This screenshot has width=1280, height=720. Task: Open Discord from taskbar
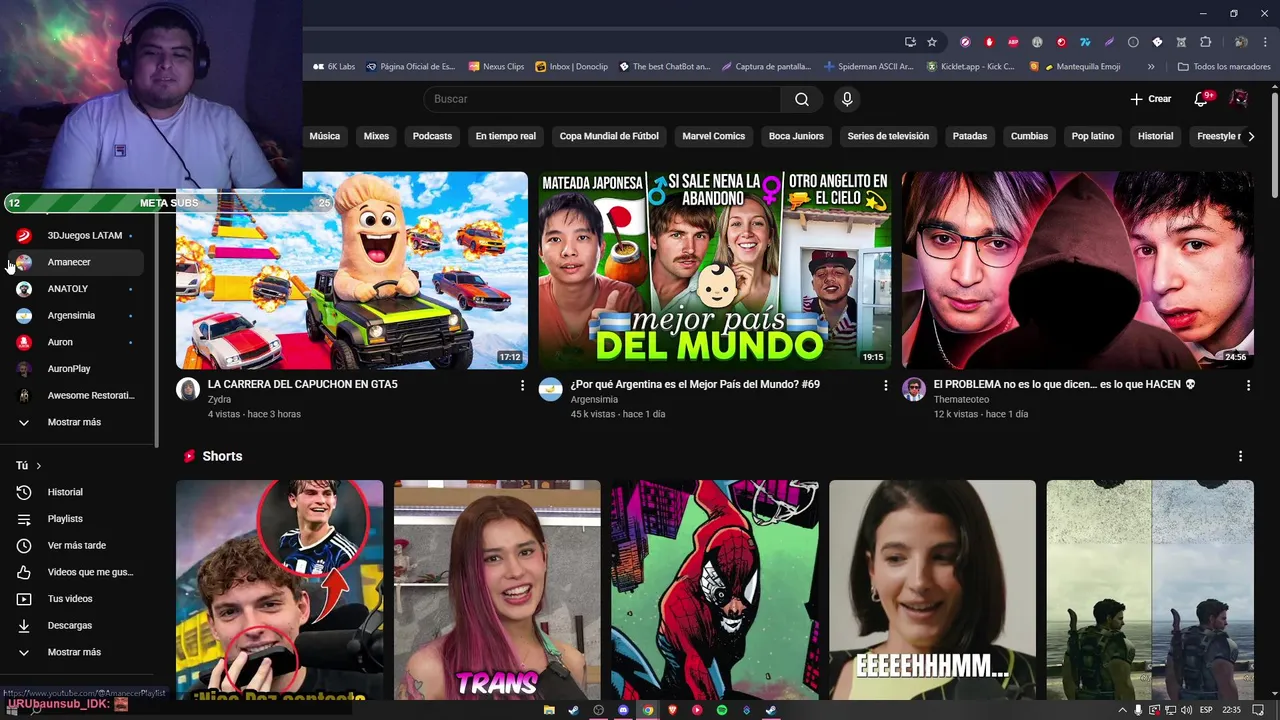click(x=623, y=710)
